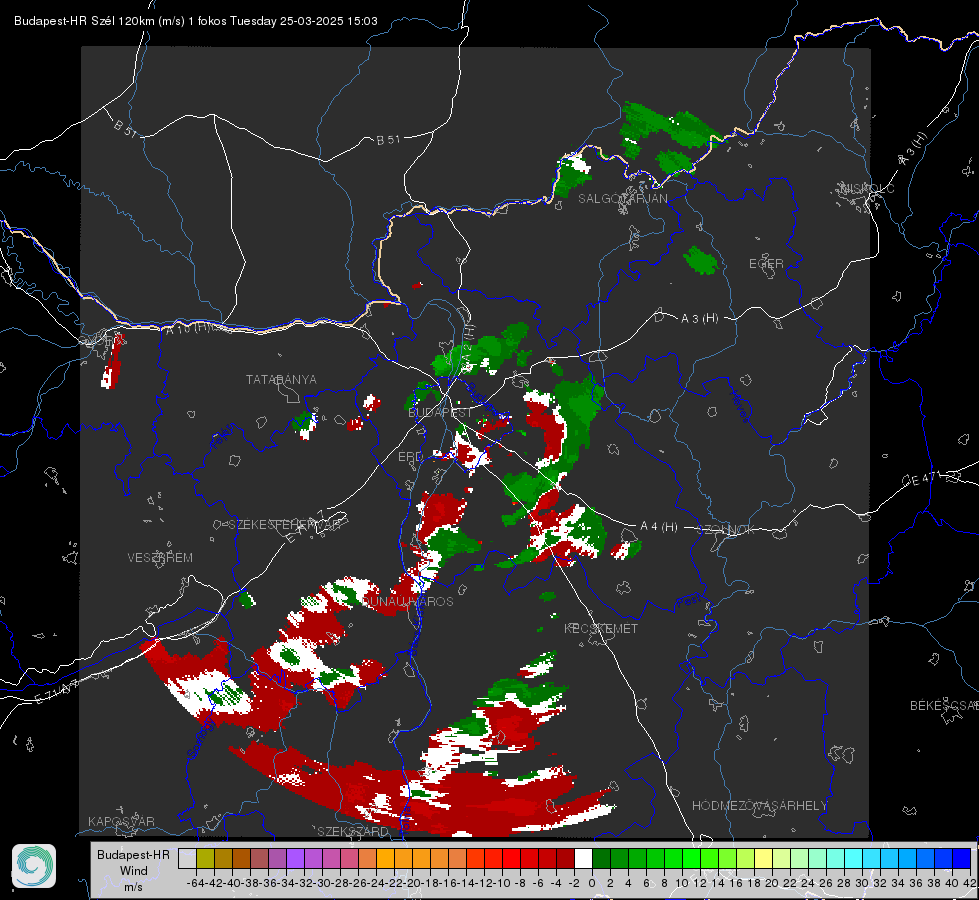Select the dark red -4 to -2 legend swatch

pos(565,858)
